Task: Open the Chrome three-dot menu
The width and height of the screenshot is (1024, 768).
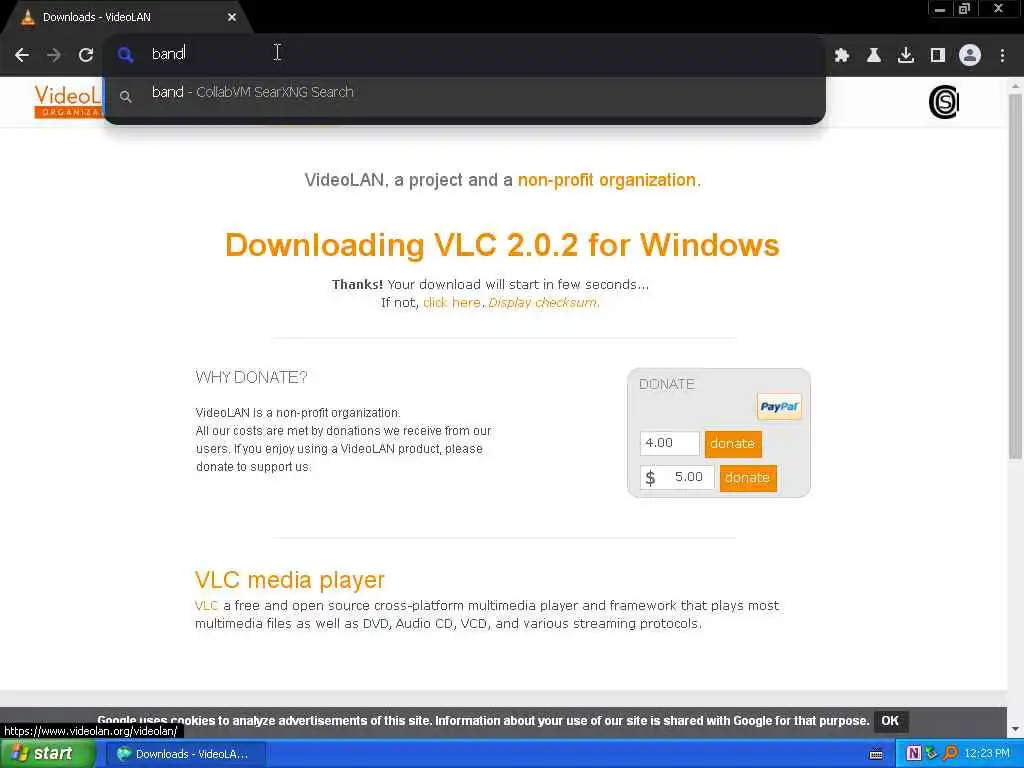Action: point(1002,56)
